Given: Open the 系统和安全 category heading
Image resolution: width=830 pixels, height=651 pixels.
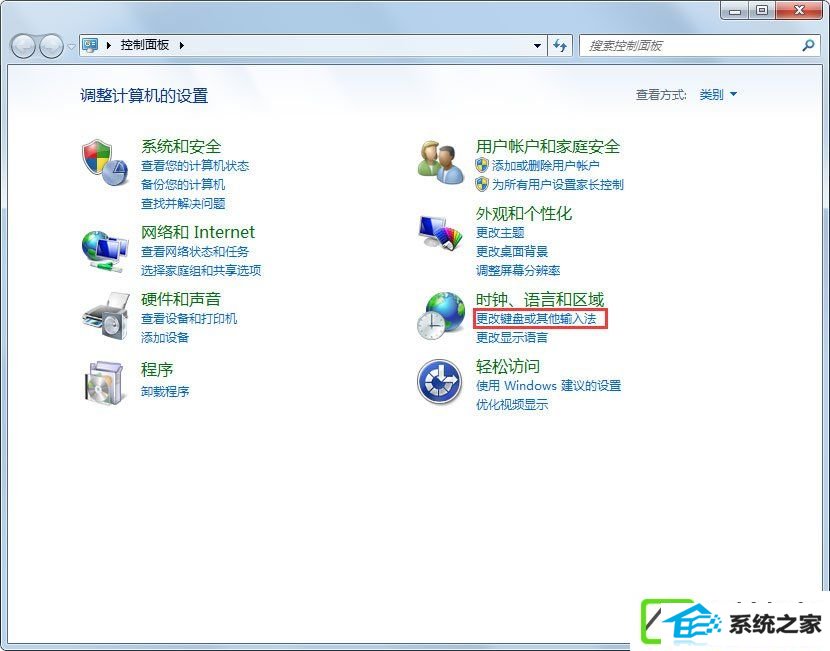Looking at the screenshot, I should click(x=181, y=146).
